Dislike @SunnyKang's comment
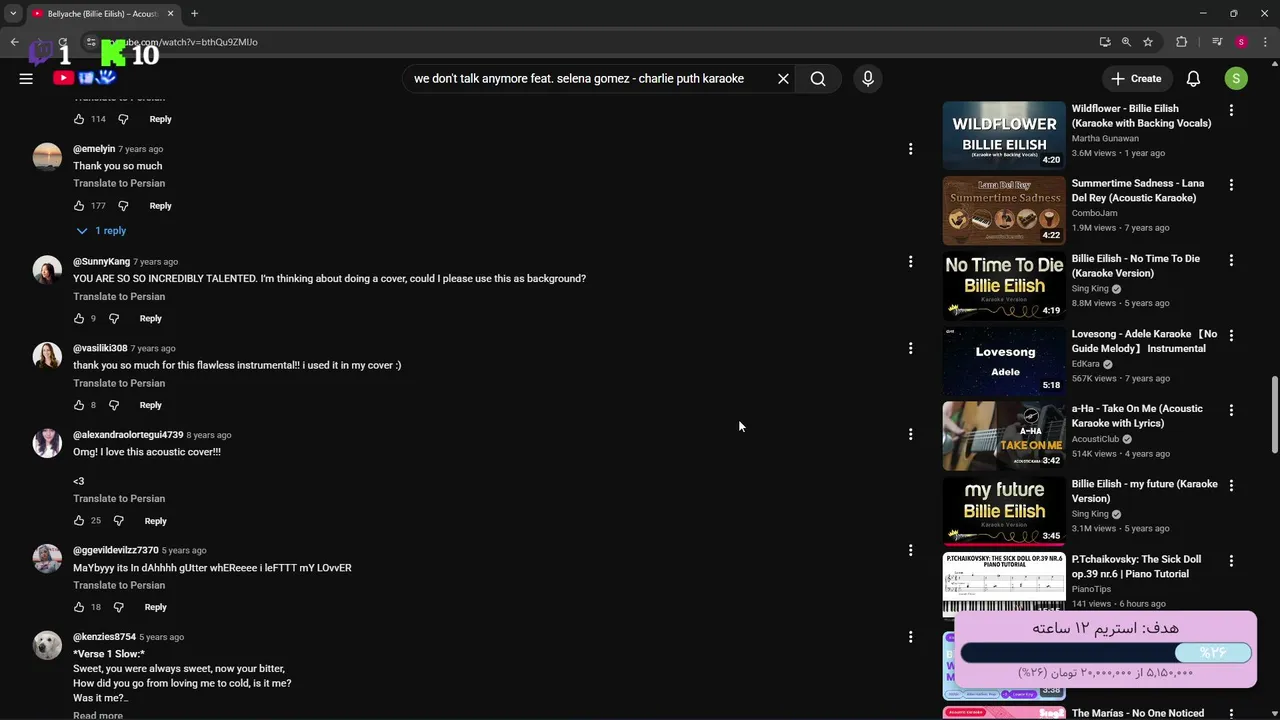Viewport: 1280px width, 720px height. click(x=114, y=318)
